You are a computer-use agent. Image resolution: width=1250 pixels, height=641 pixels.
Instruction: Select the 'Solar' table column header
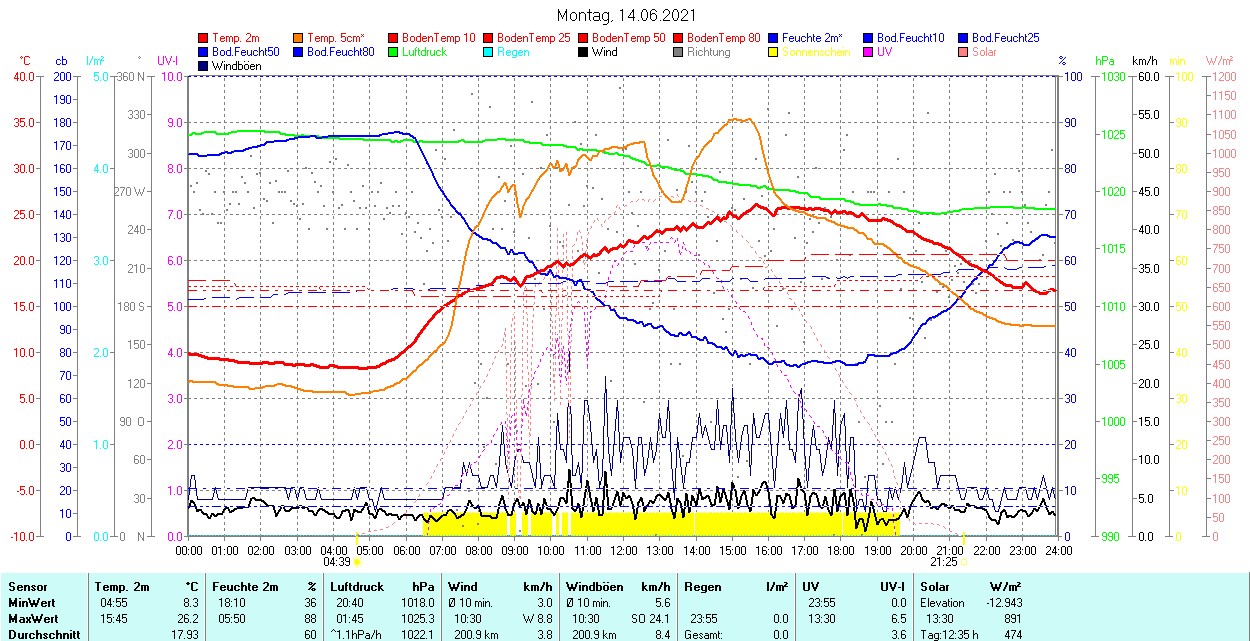[x=935, y=587]
